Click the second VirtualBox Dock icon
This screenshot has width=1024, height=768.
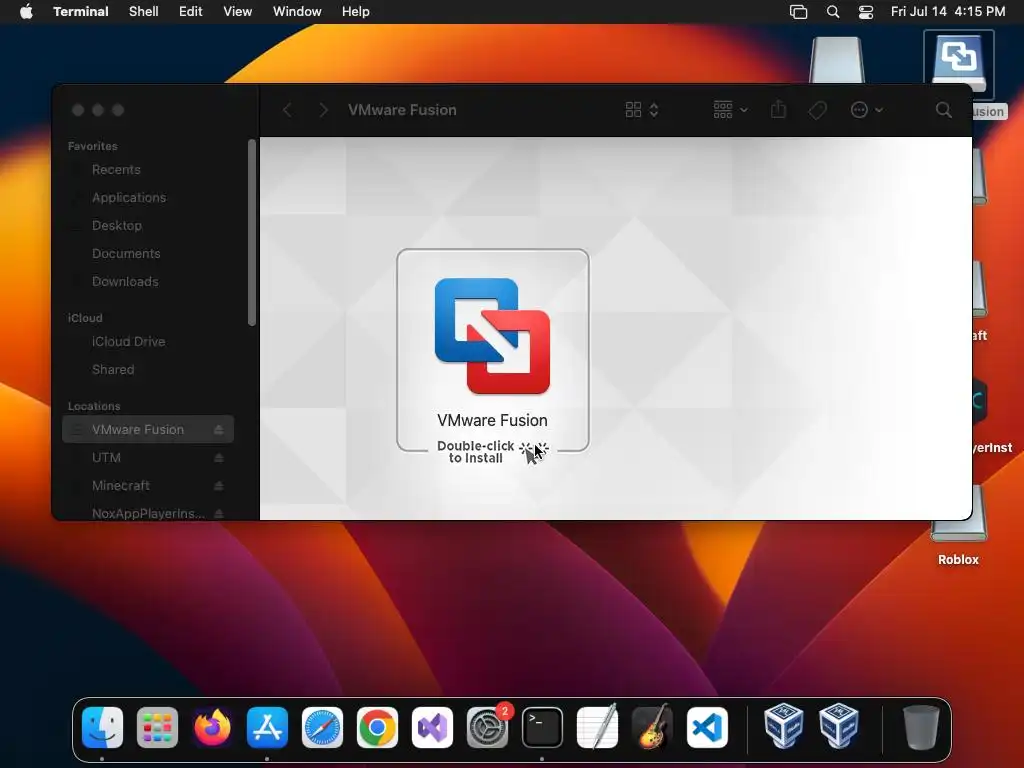click(839, 726)
